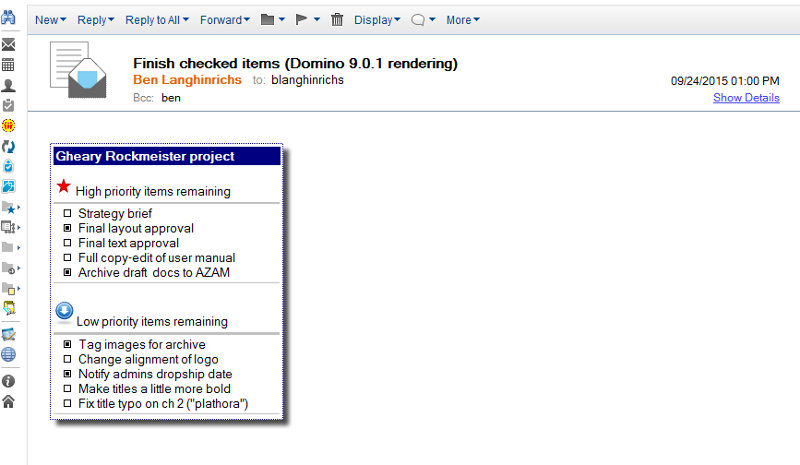
Task: Toggle the Change alignment of logo checkbox
Action: (x=68, y=359)
